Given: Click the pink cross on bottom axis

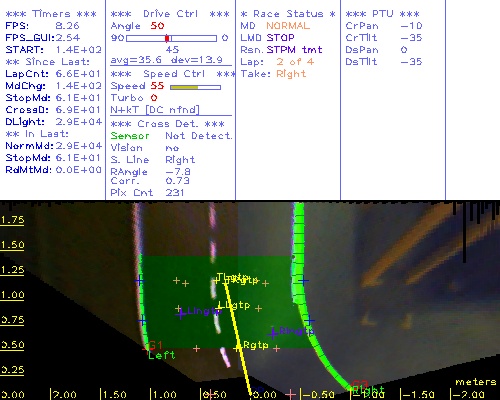Looking at the screenshot, I should (290, 394).
